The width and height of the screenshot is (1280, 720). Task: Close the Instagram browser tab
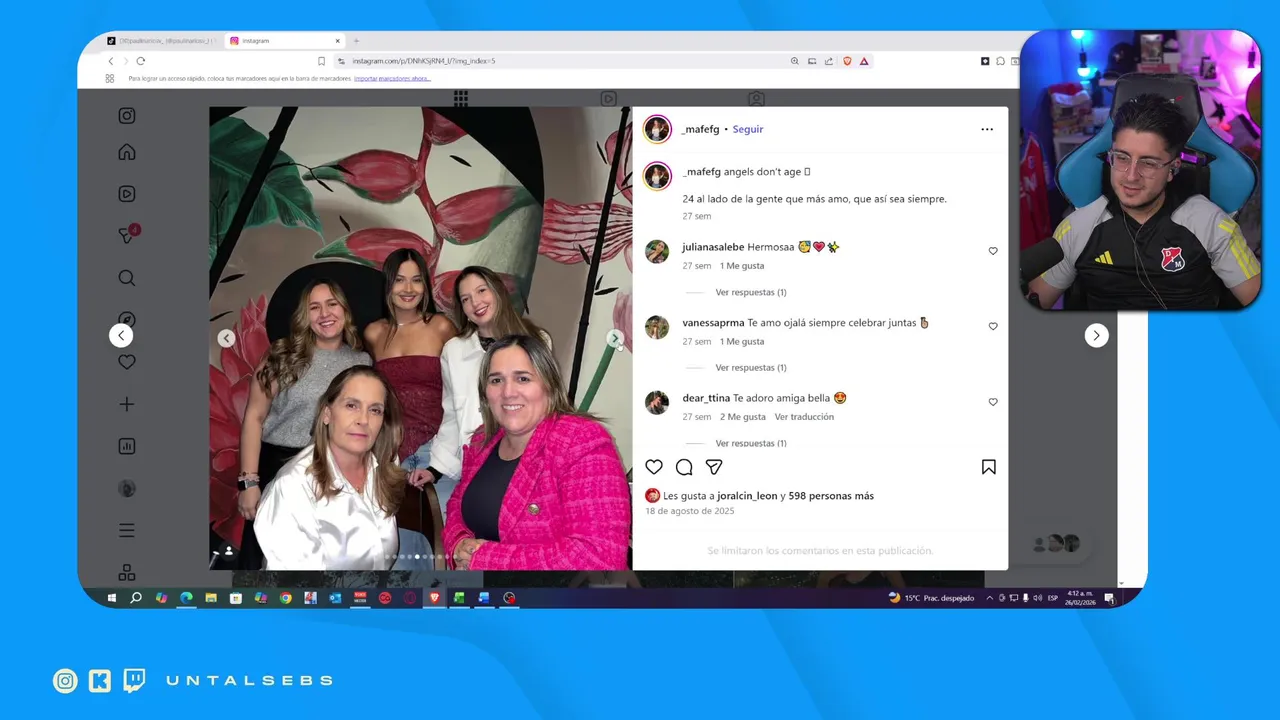point(338,41)
